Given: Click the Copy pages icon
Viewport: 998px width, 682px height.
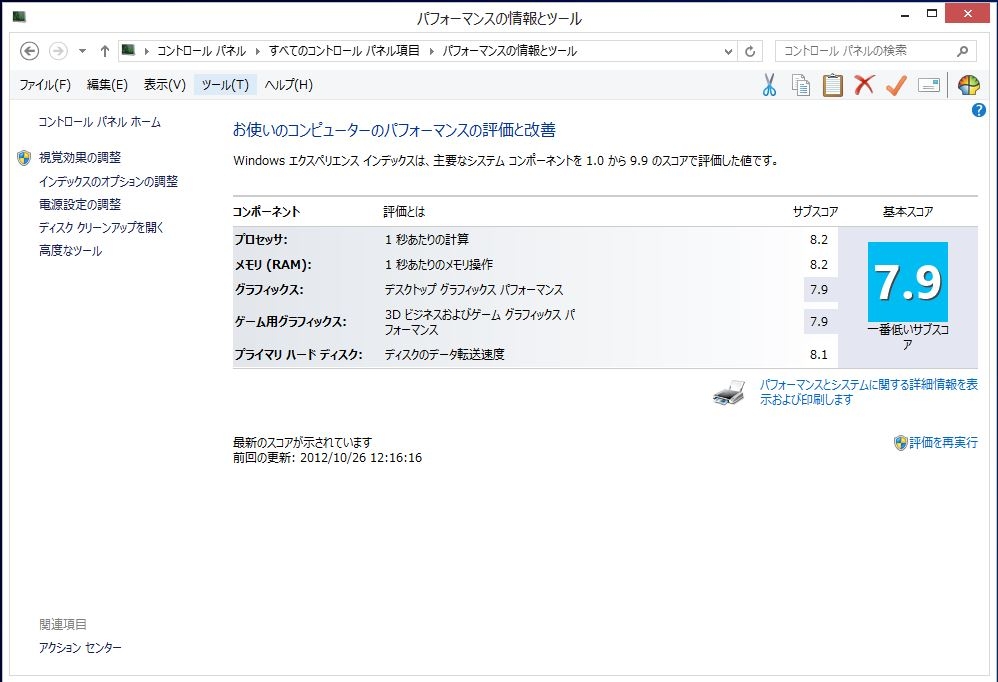Looking at the screenshot, I should [x=801, y=85].
